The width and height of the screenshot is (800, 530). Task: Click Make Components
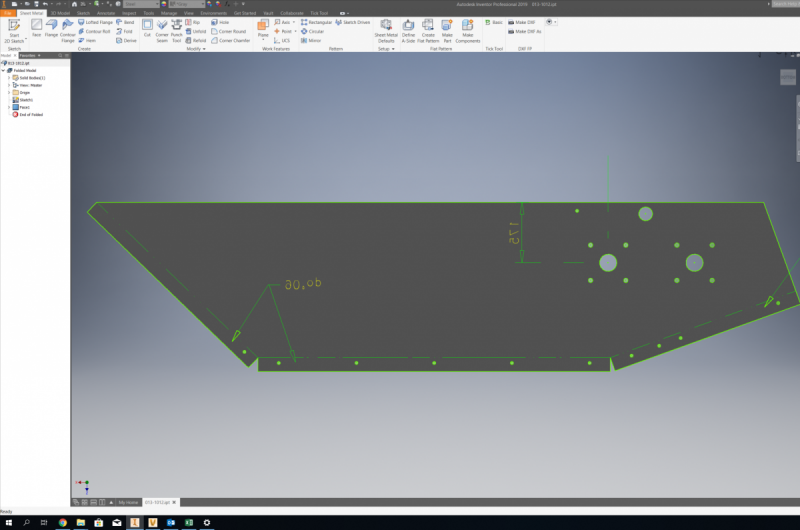[x=467, y=31]
